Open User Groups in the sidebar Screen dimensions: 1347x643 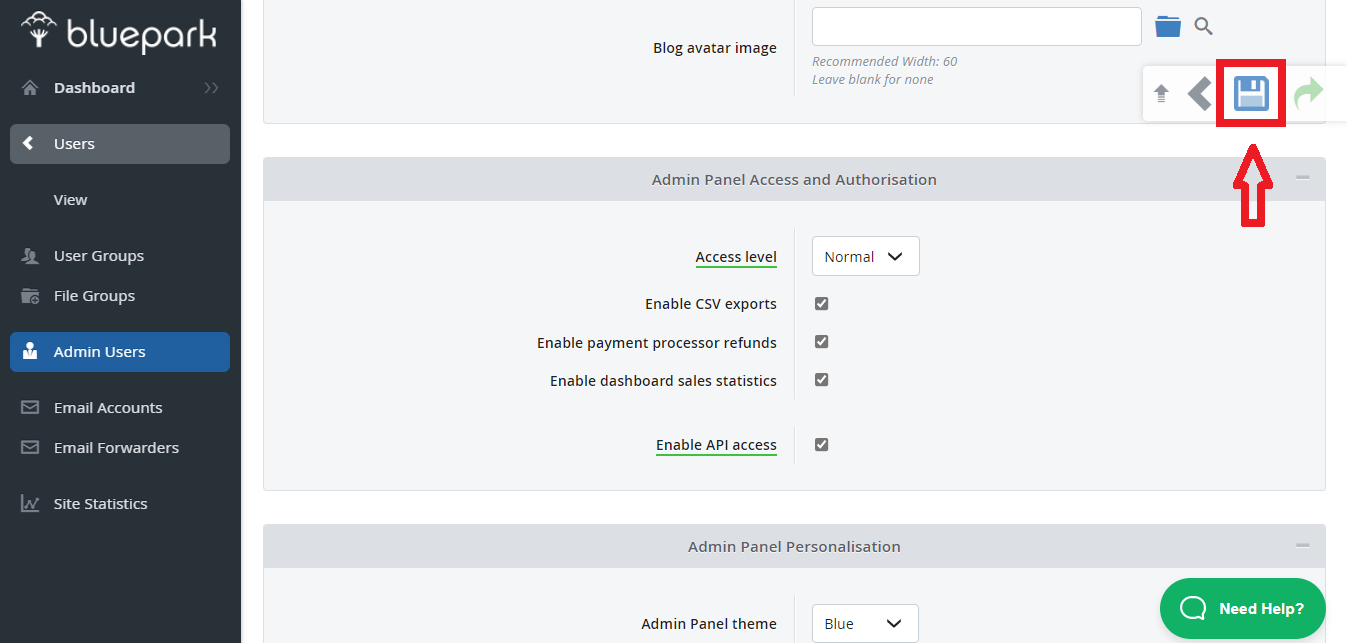tap(98, 256)
